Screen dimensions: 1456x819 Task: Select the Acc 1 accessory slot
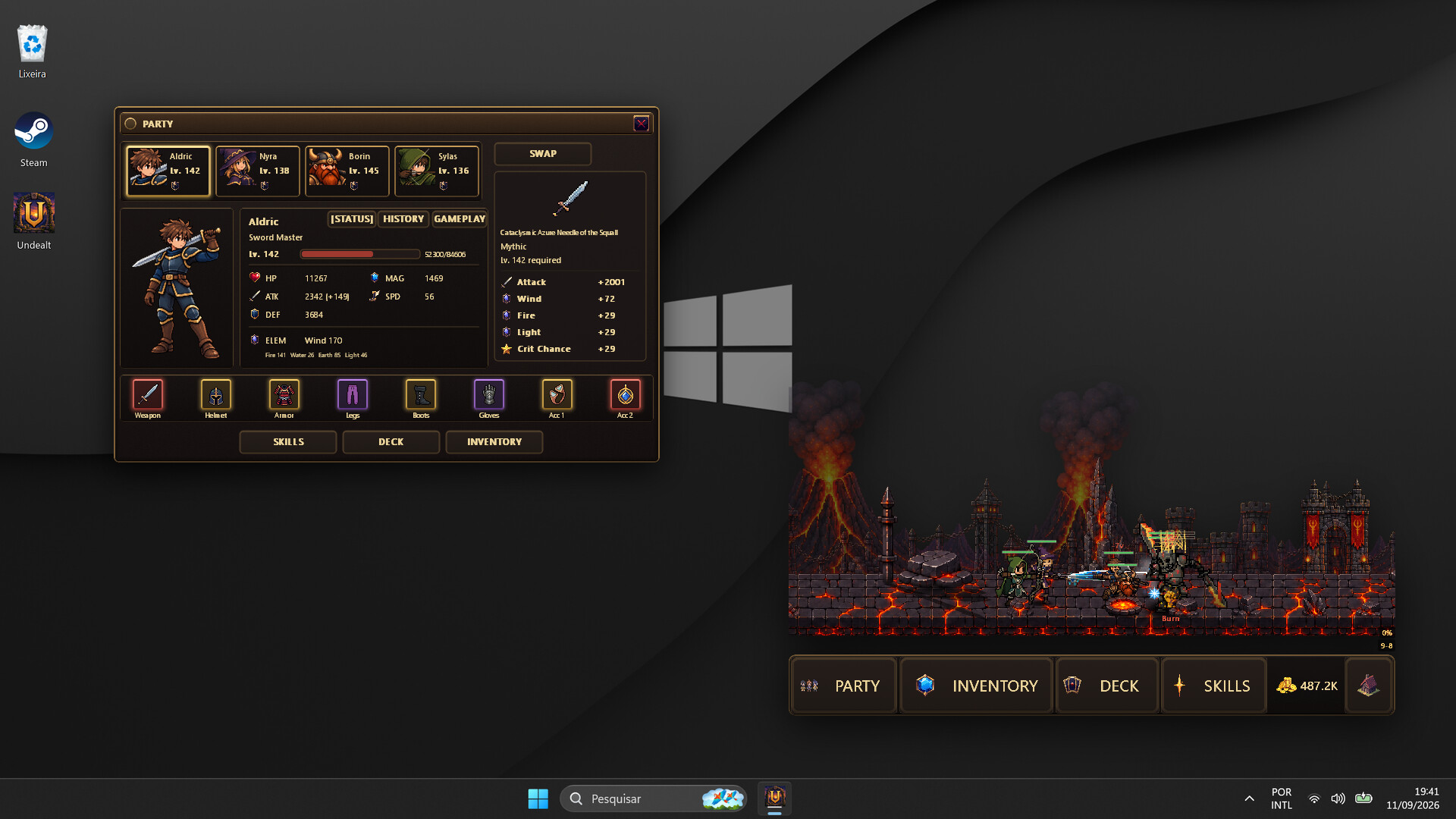(x=557, y=395)
